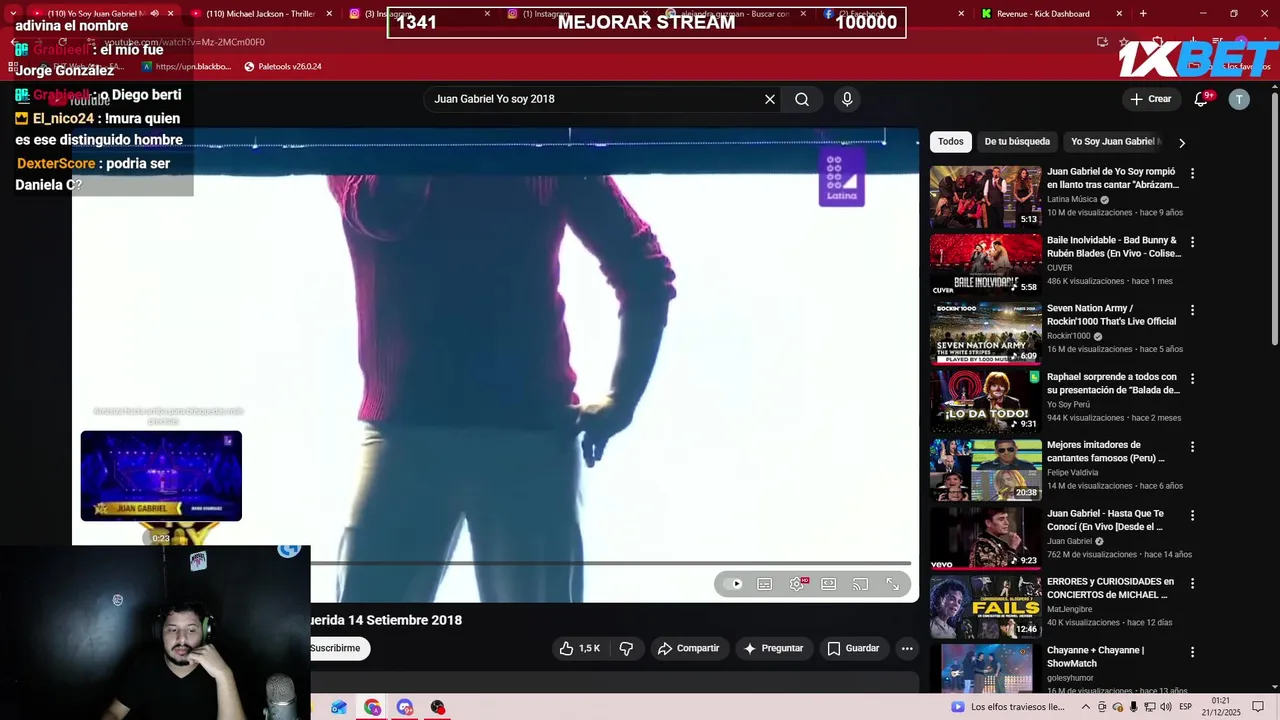Open a new browser tab

pos(1143,14)
